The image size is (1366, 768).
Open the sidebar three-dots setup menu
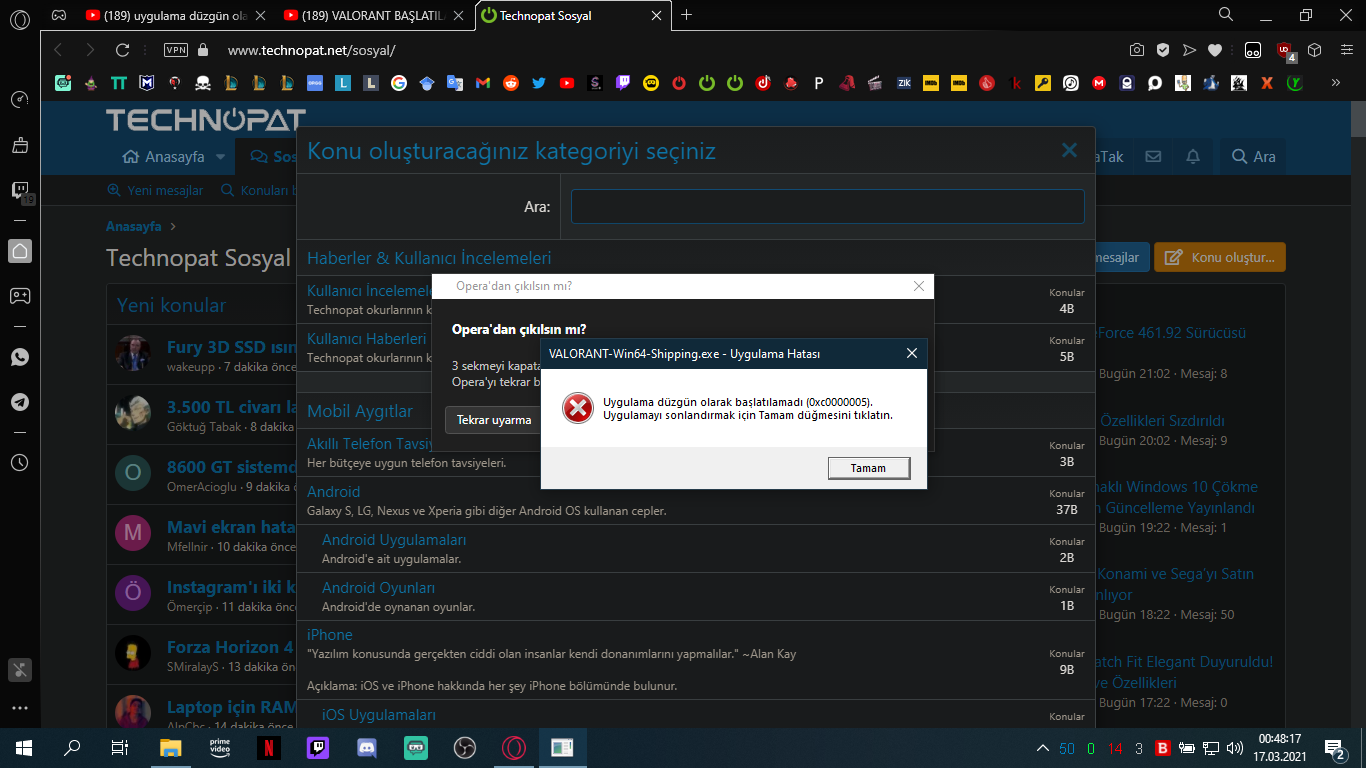[20, 708]
